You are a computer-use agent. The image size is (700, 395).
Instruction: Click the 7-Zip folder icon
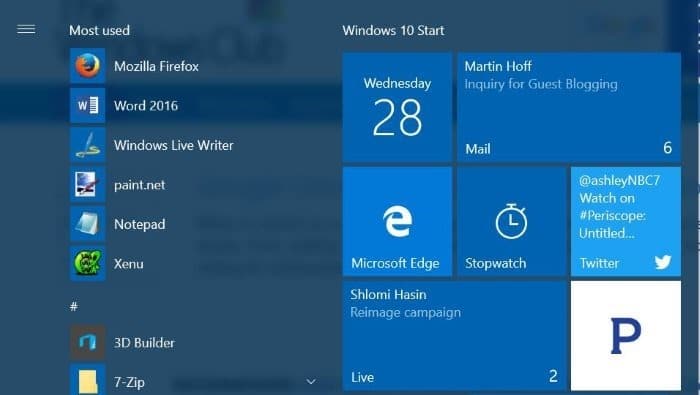pos(88,380)
